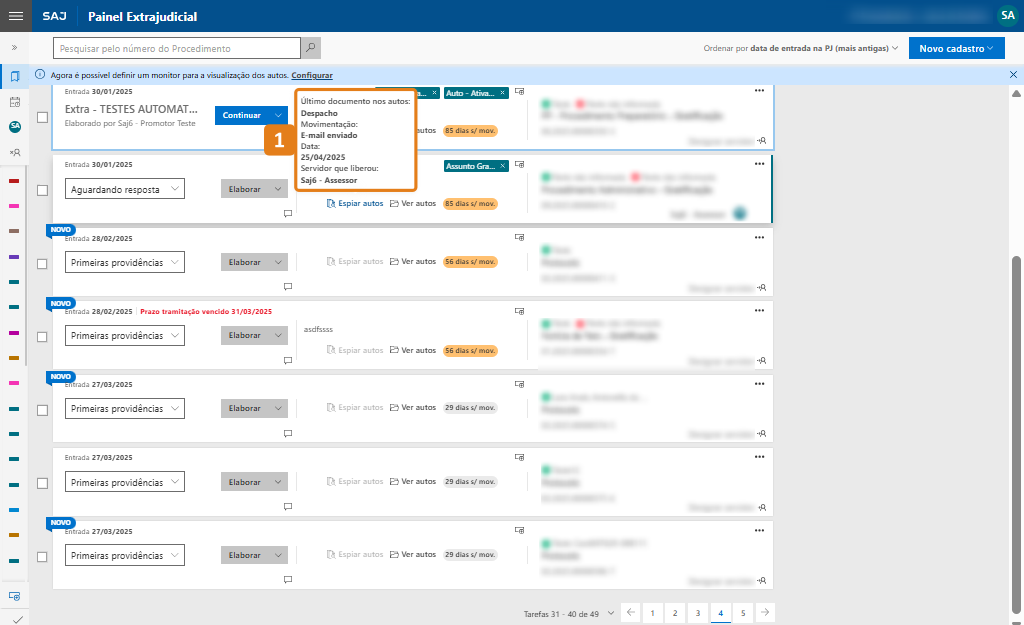Screen dimensions: 1024x625
Task: Click the comment icon on Aguardando resposta card
Action: pyautogui.click(x=288, y=213)
